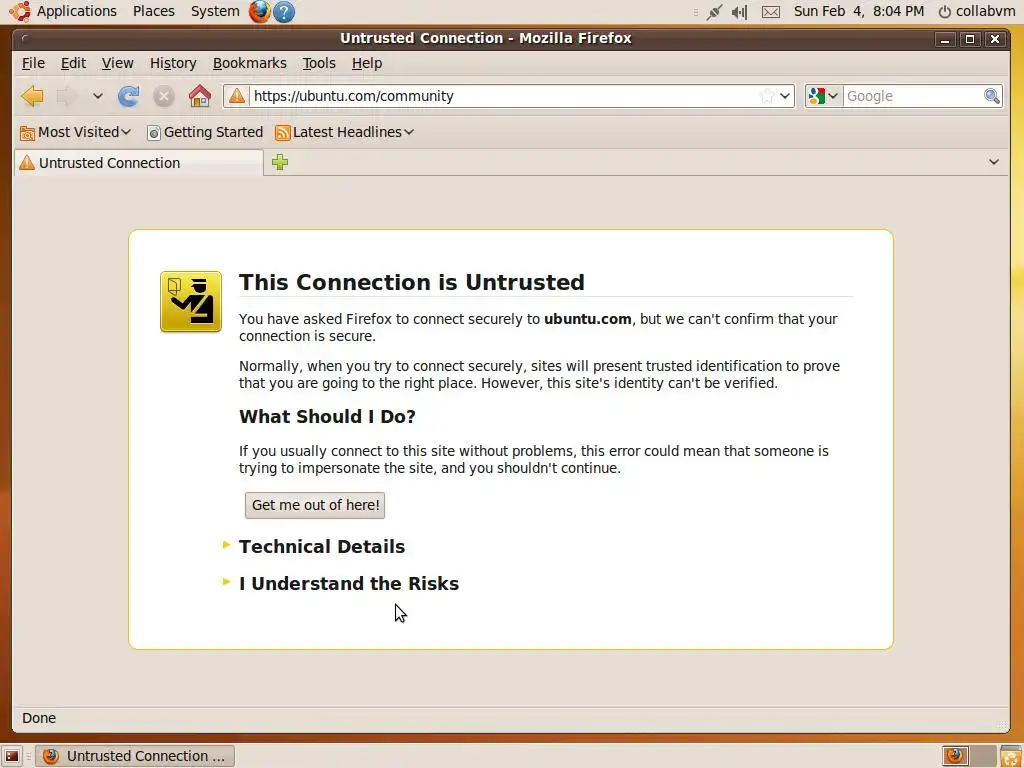Click the volume speaker icon
The image size is (1024, 768).
[x=739, y=12]
